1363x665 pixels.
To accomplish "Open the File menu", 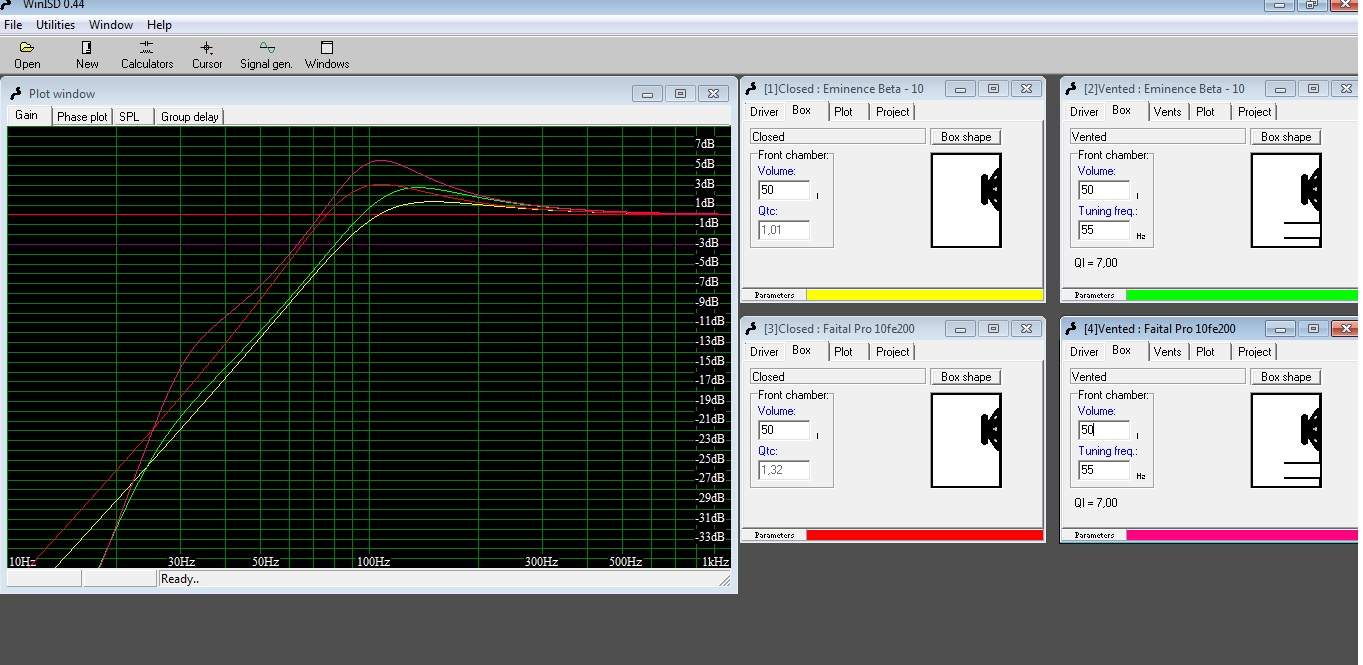I will point(13,25).
